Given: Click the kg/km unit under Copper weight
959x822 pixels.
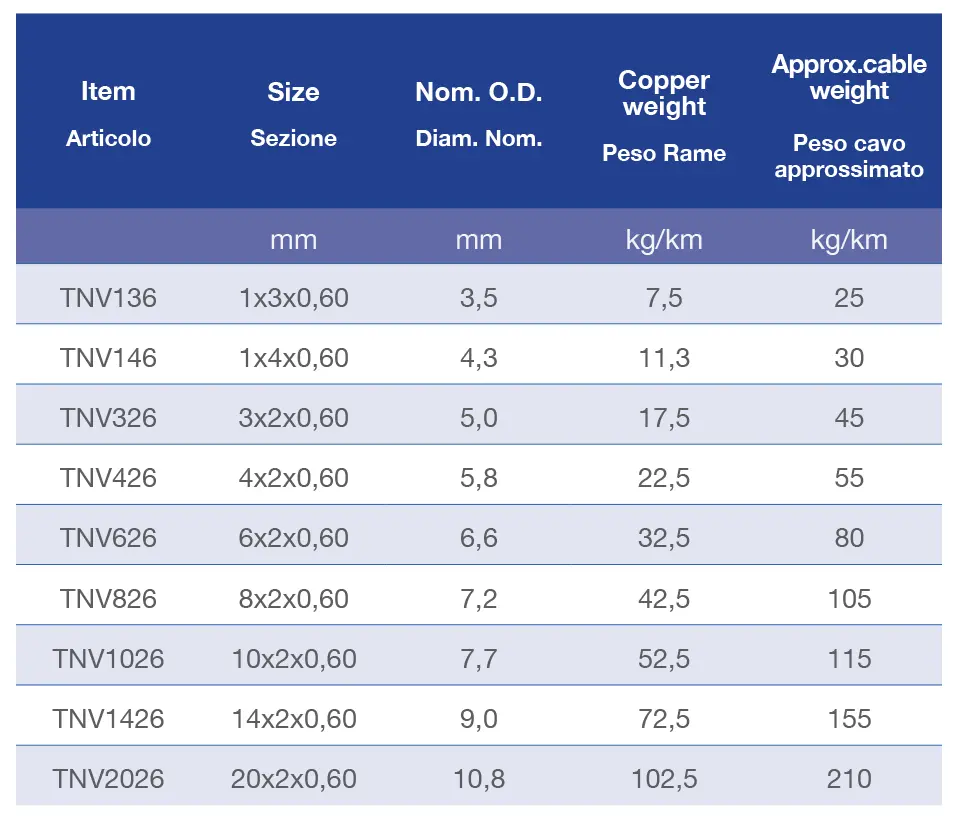Looking at the screenshot, I should click(x=664, y=240).
